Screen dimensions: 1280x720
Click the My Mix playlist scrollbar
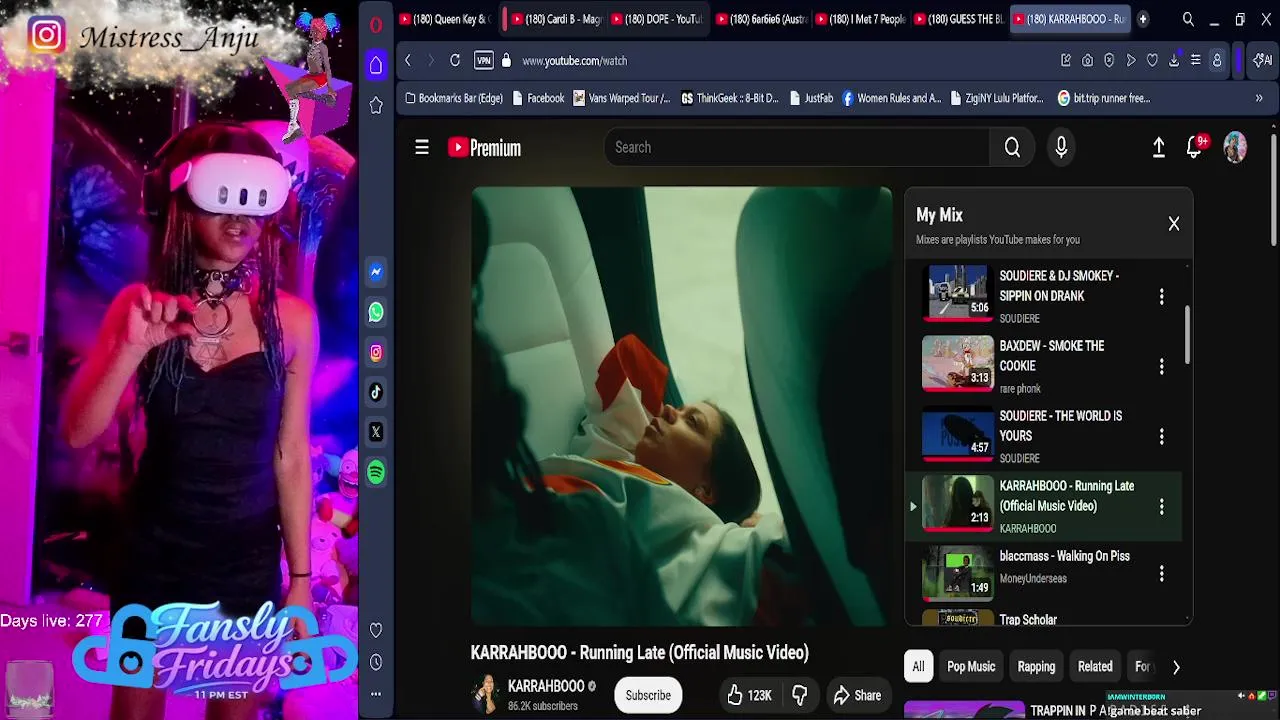click(1188, 335)
